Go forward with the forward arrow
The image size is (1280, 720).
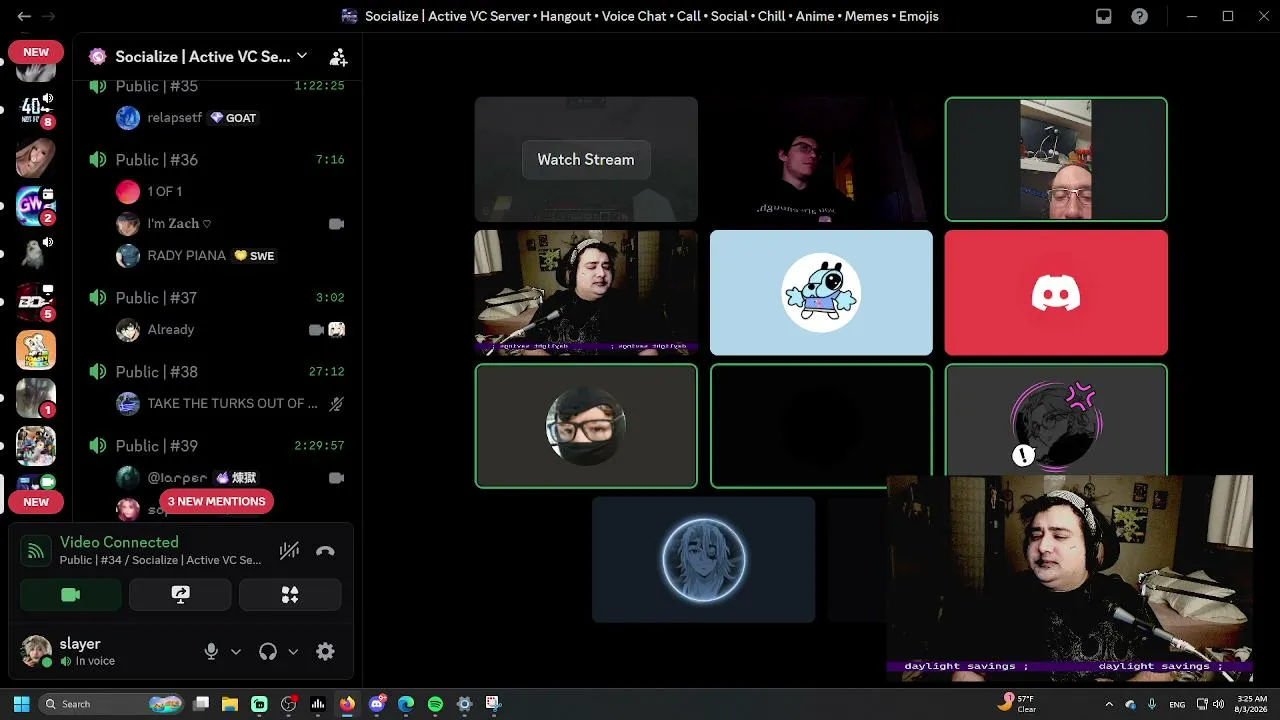(x=49, y=16)
